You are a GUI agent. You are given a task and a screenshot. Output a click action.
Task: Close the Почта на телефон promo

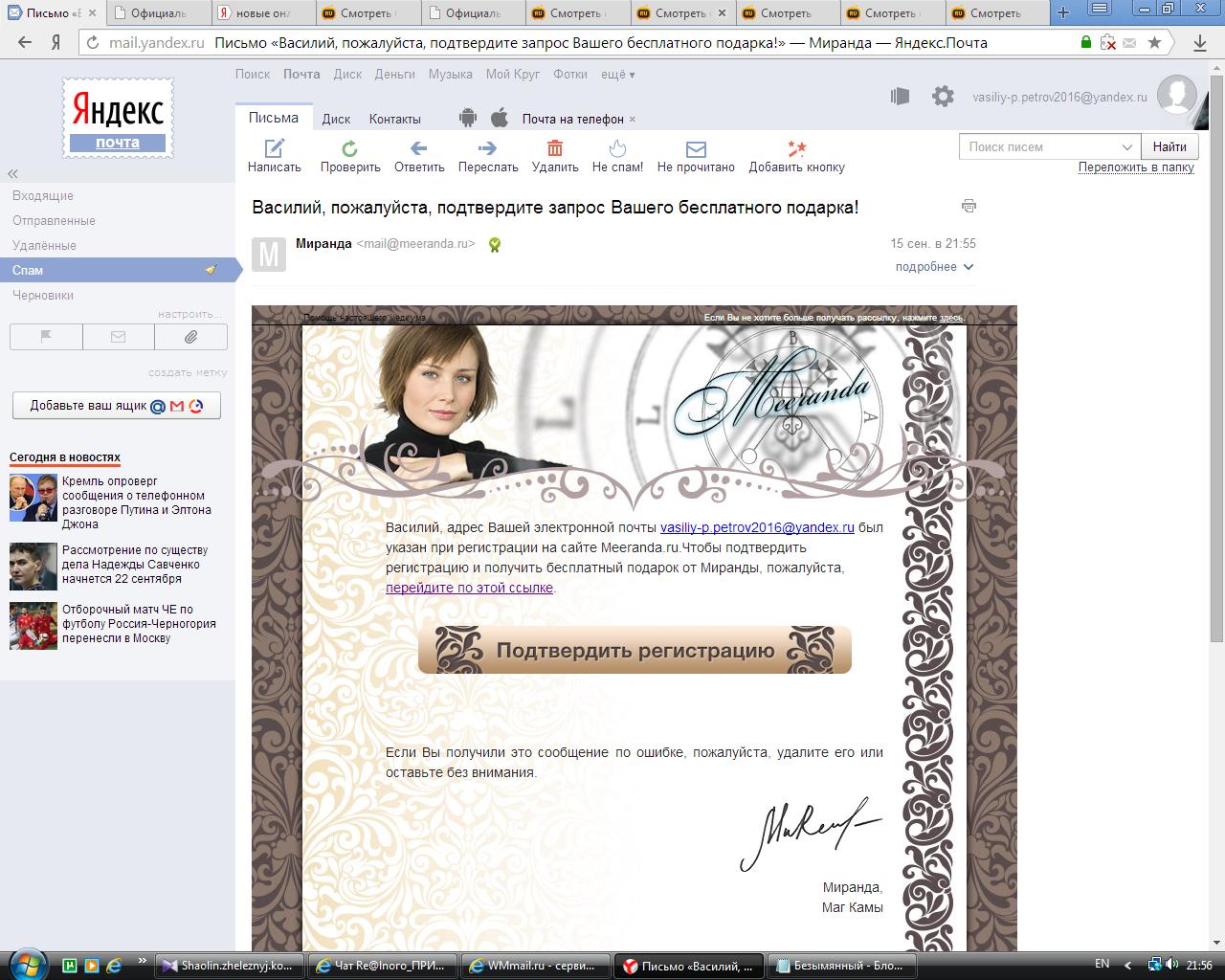[633, 120]
